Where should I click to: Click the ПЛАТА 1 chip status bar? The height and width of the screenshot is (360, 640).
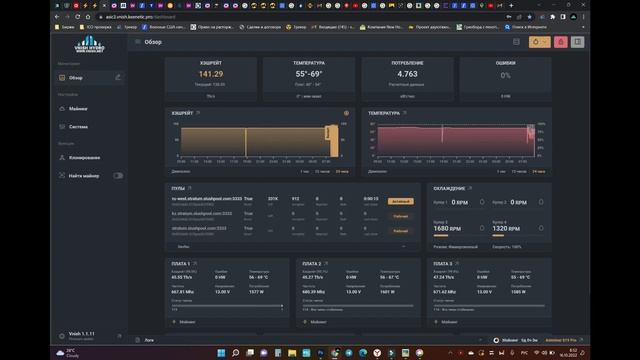pyautogui.click(x=227, y=305)
